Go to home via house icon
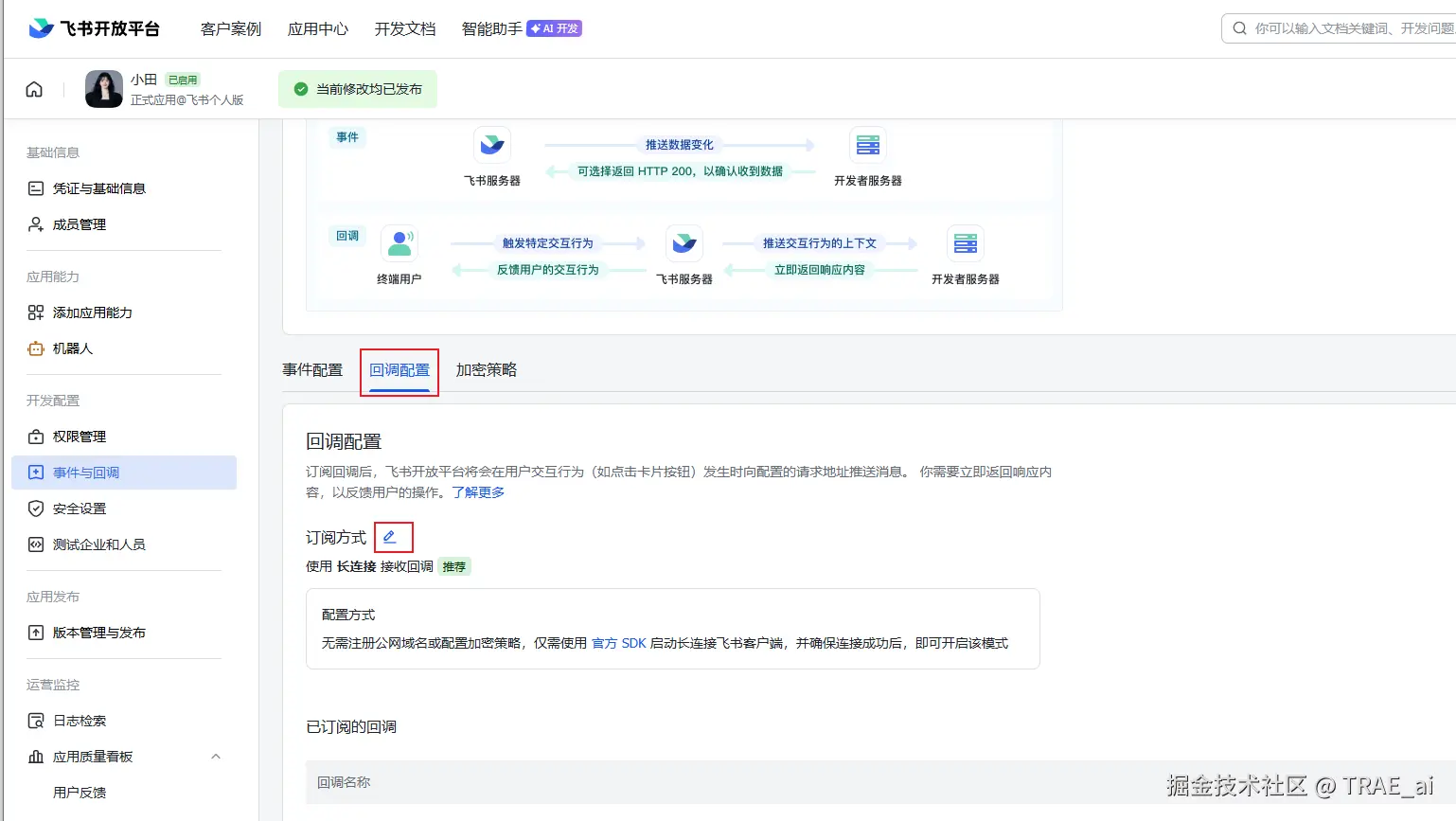 34,89
